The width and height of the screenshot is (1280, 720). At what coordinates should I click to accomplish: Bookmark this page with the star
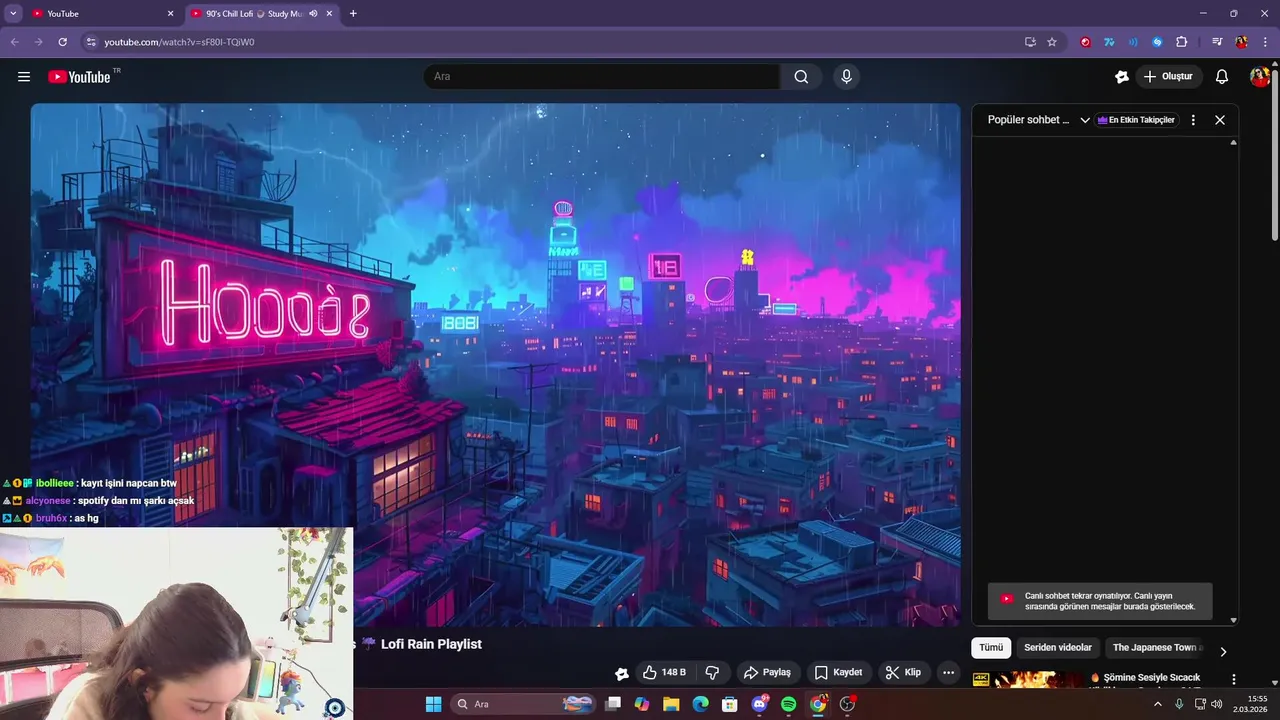pyautogui.click(x=1052, y=42)
